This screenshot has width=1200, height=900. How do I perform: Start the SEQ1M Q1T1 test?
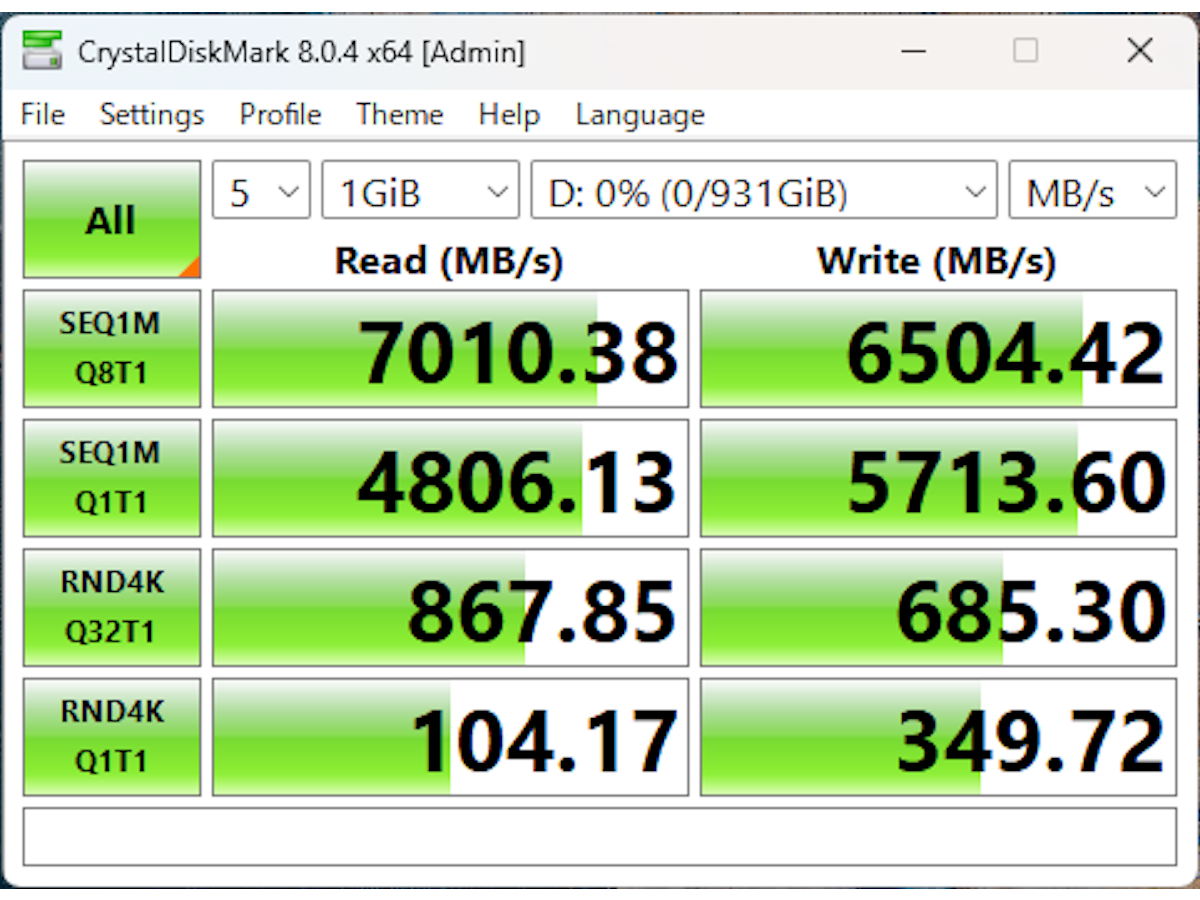[111, 477]
